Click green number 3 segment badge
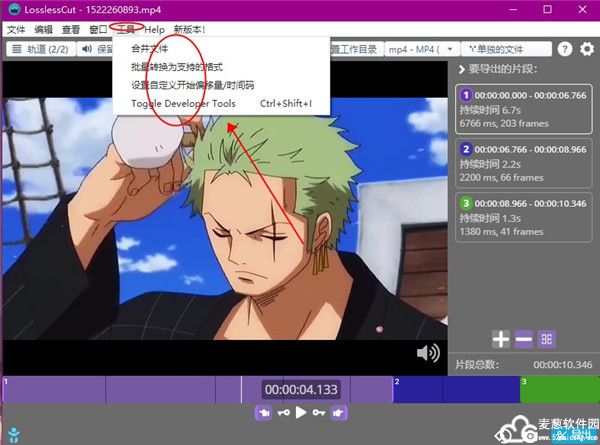600x445 pixels. (466, 203)
